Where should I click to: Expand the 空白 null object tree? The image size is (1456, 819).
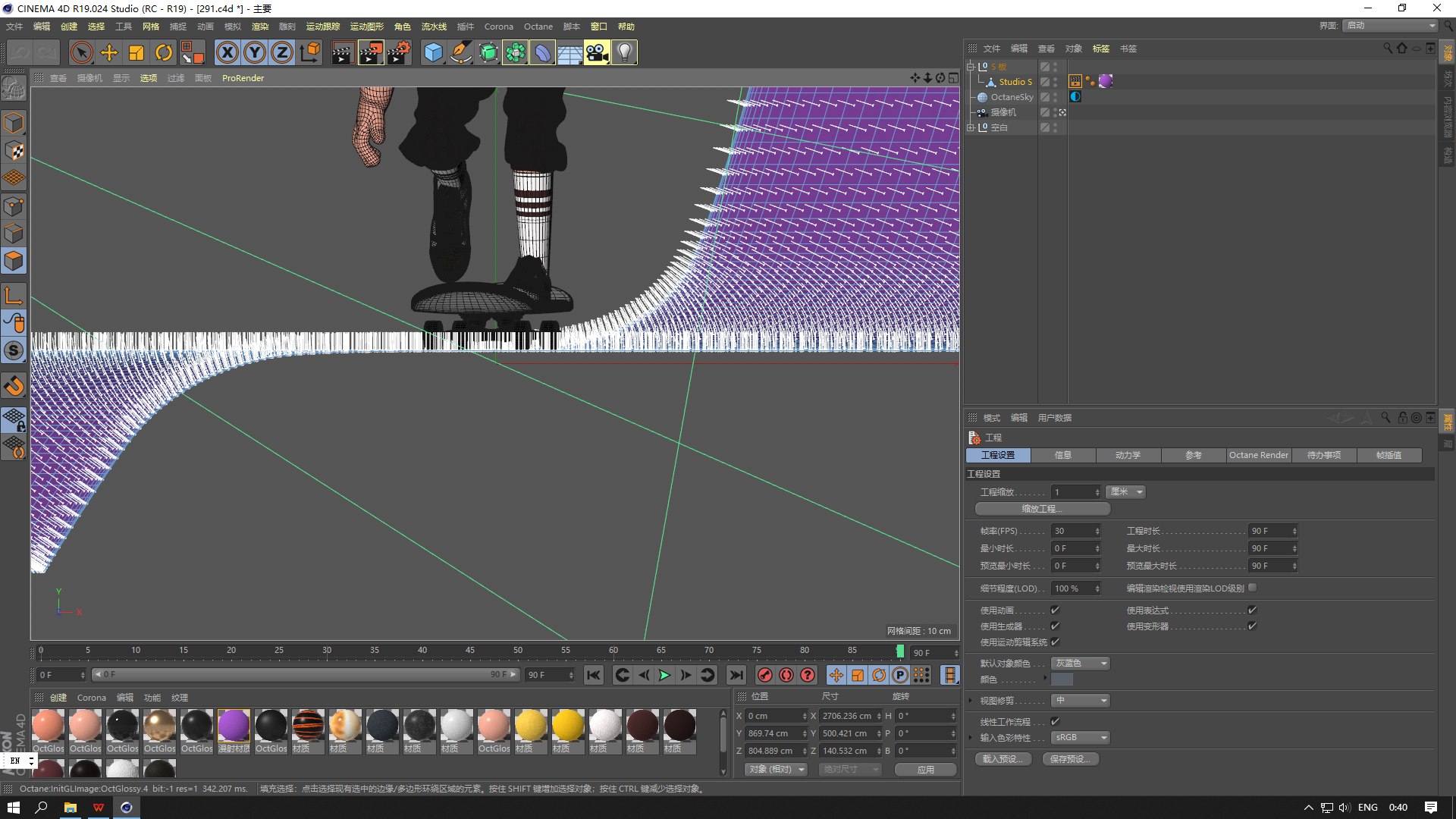pos(970,127)
